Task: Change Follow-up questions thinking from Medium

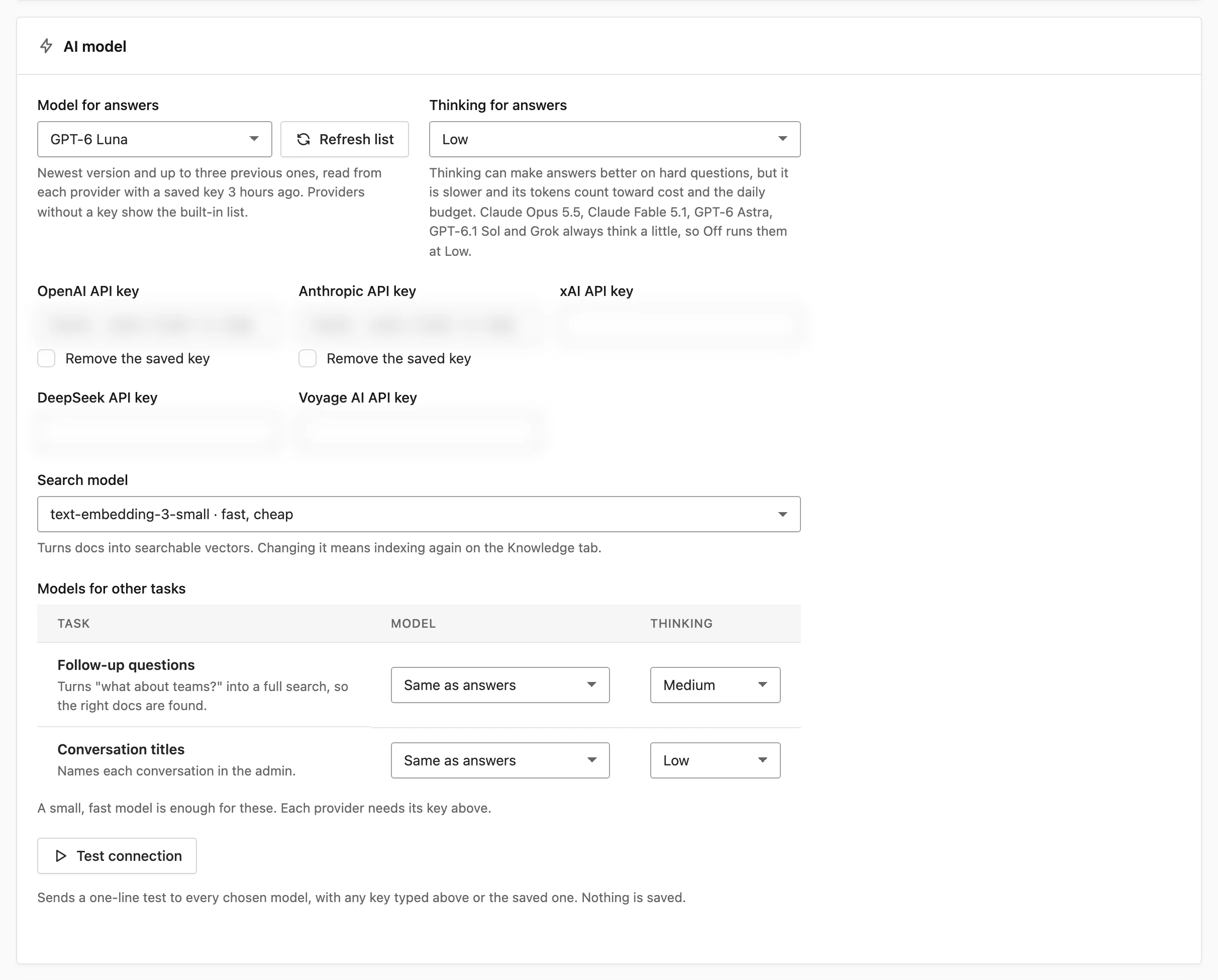Action: tap(715, 685)
